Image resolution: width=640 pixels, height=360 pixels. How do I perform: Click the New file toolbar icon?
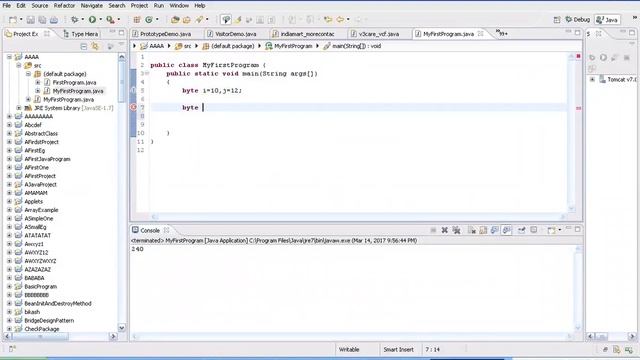point(13,20)
